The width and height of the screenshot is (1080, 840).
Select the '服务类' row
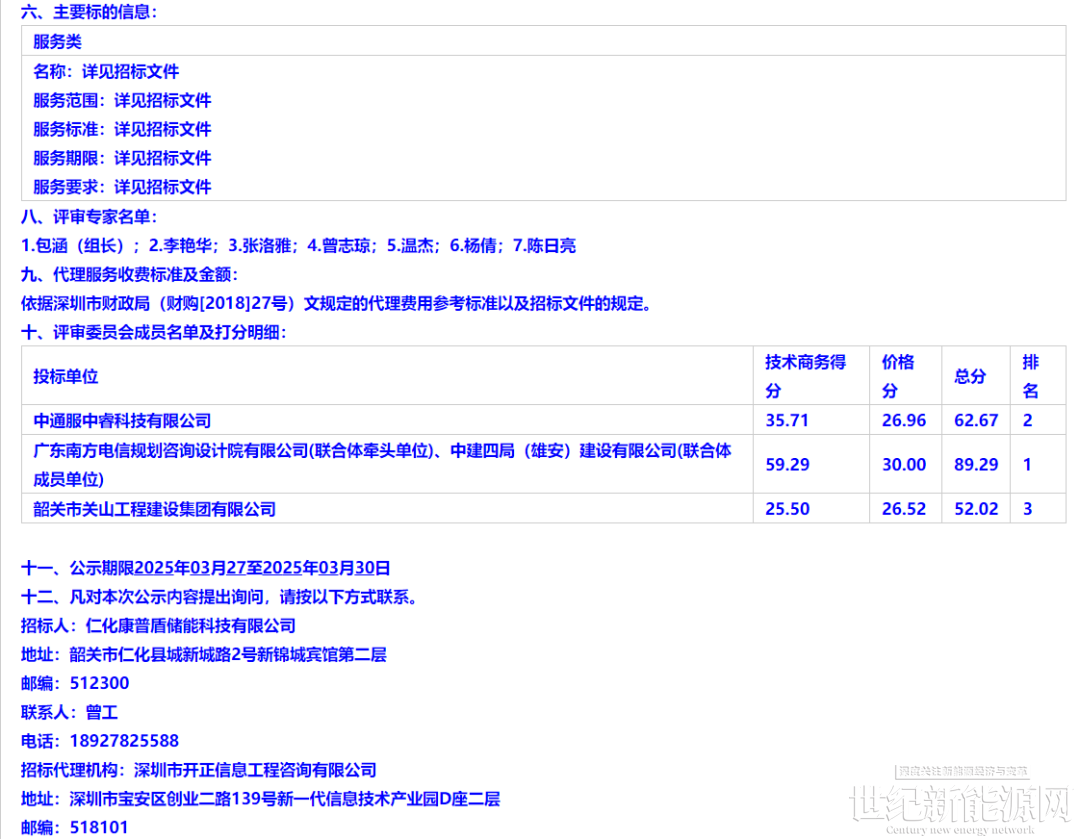[x=543, y=41]
